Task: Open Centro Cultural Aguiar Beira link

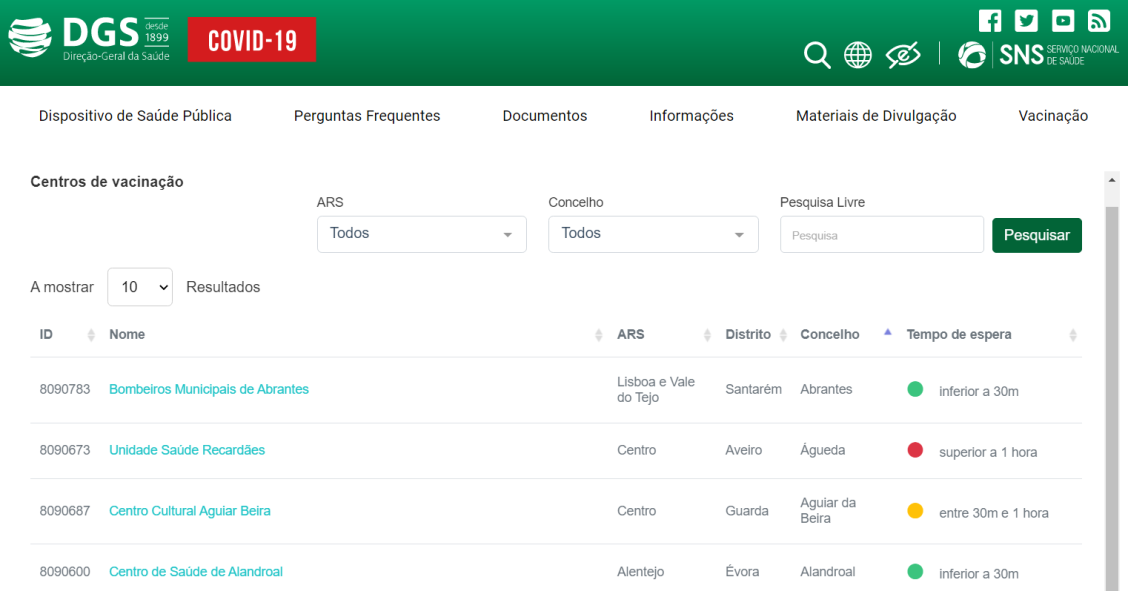Action: (x=190, y=511)
